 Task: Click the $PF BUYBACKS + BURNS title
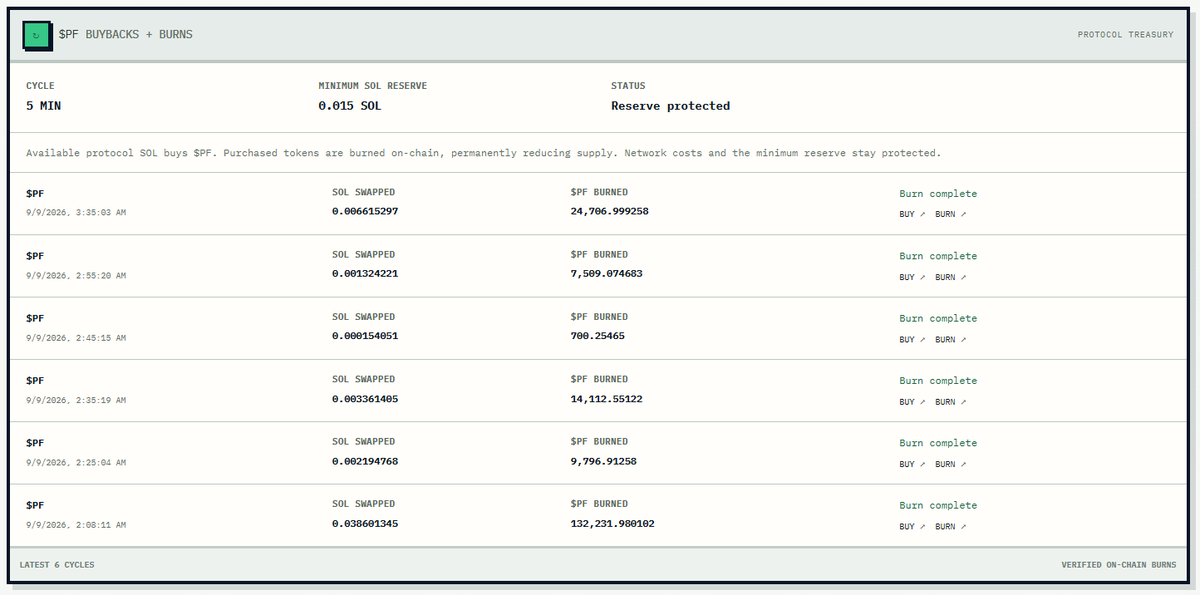tap(126, 34)
